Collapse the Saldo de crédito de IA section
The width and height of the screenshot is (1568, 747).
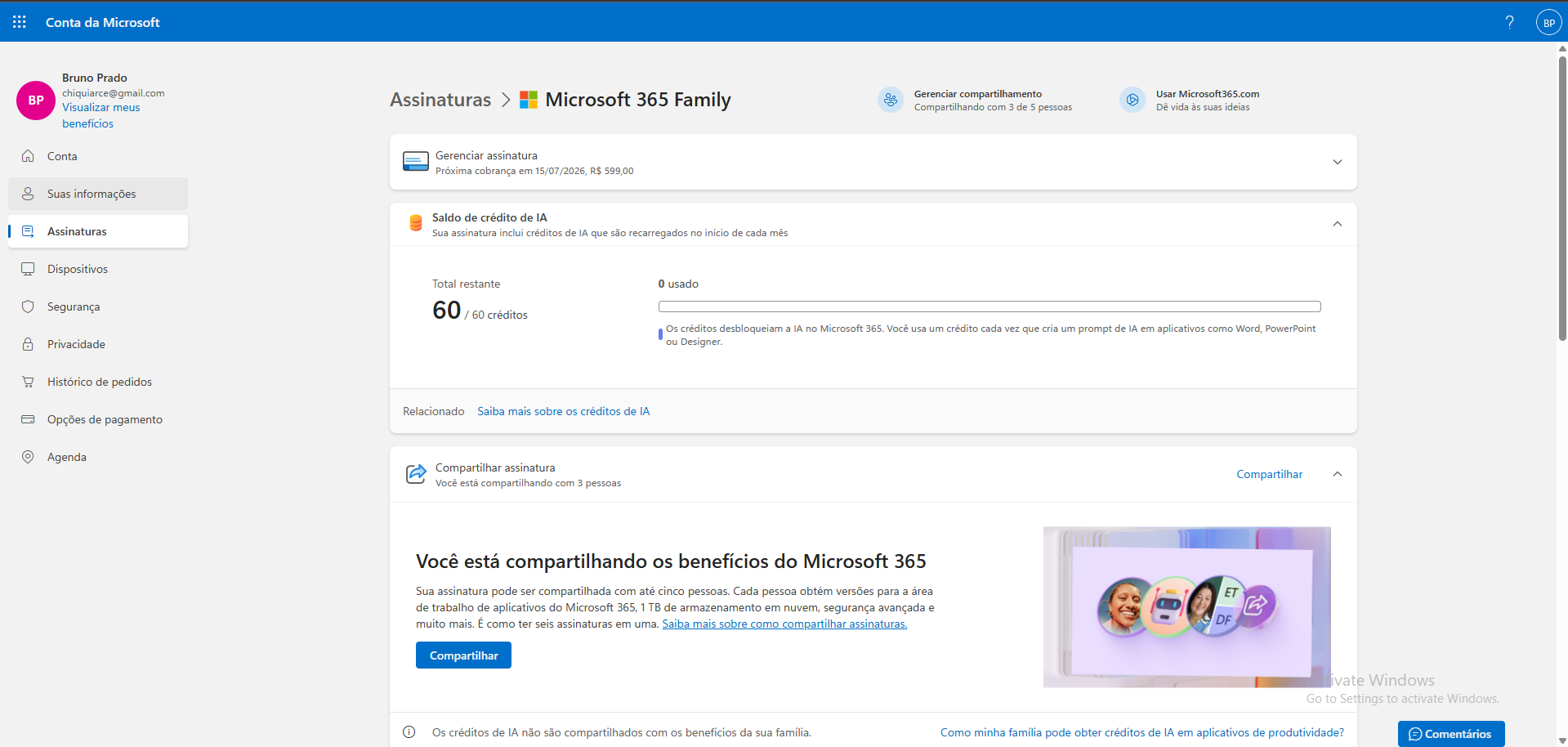(1338, 224)
